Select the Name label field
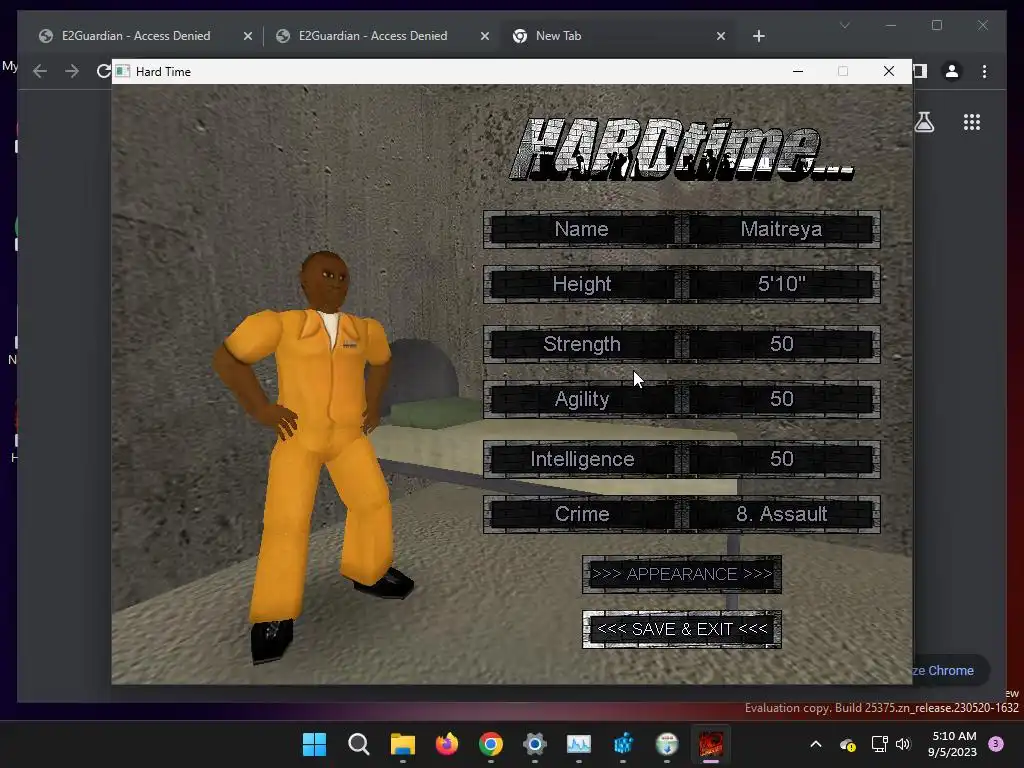The image size is (1024, 768). pyautogui.click(x=581, y=229)
